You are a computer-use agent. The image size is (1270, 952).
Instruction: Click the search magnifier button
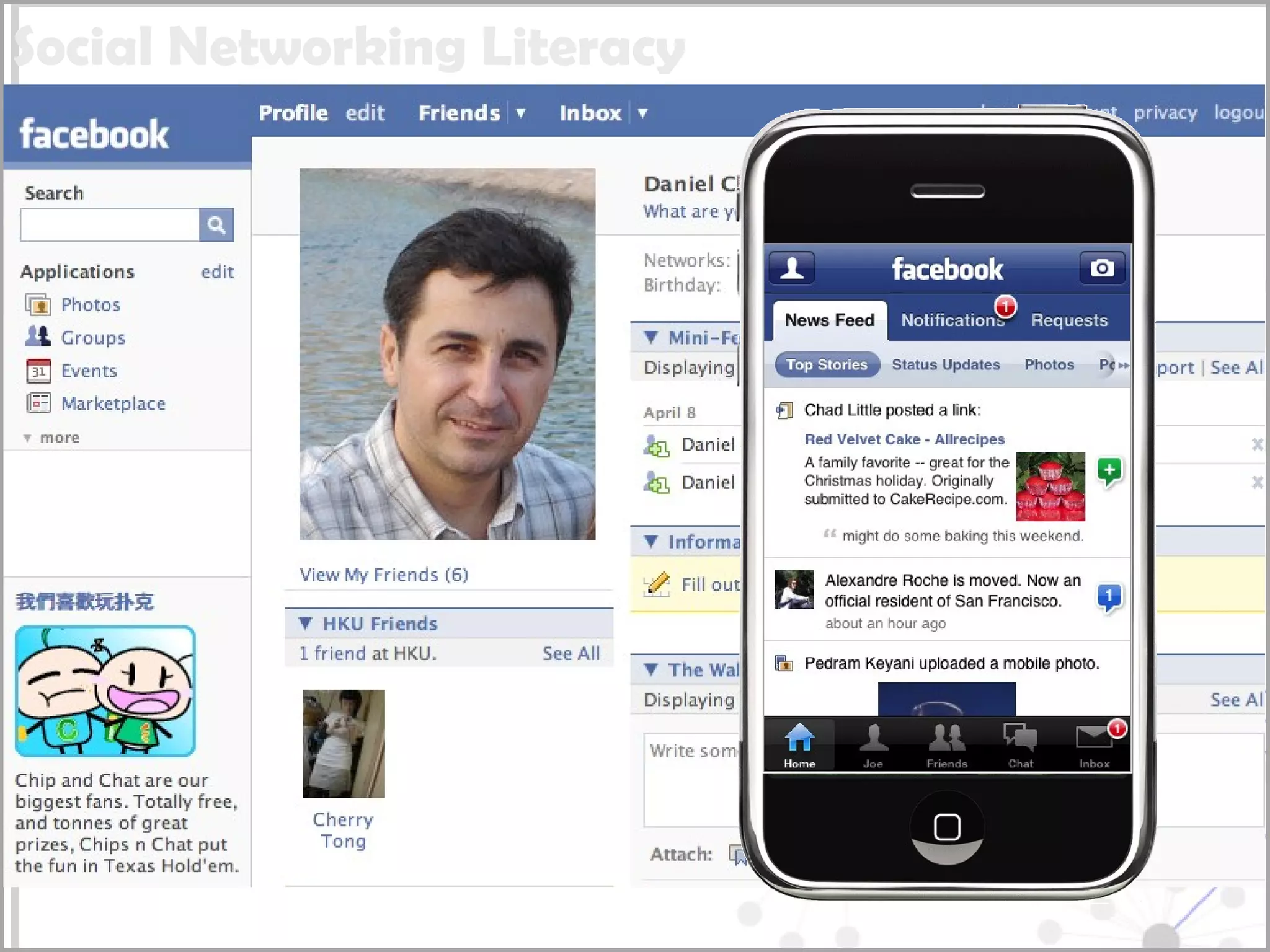click(x=216, y=224)
